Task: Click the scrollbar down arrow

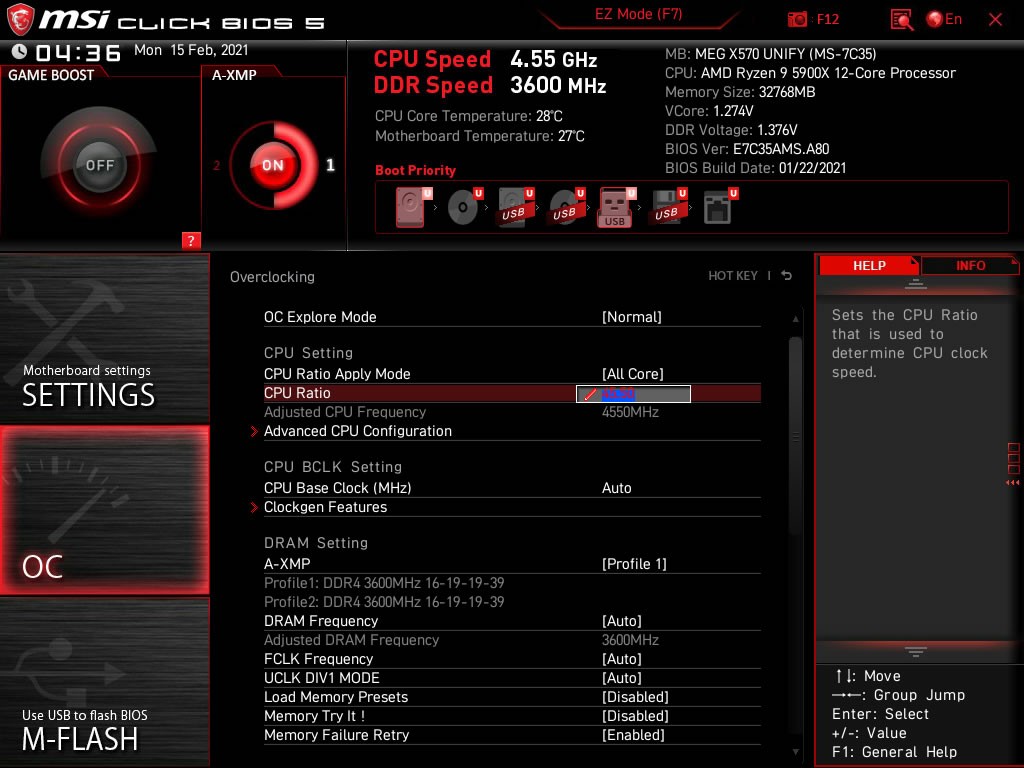Action: 795,752
